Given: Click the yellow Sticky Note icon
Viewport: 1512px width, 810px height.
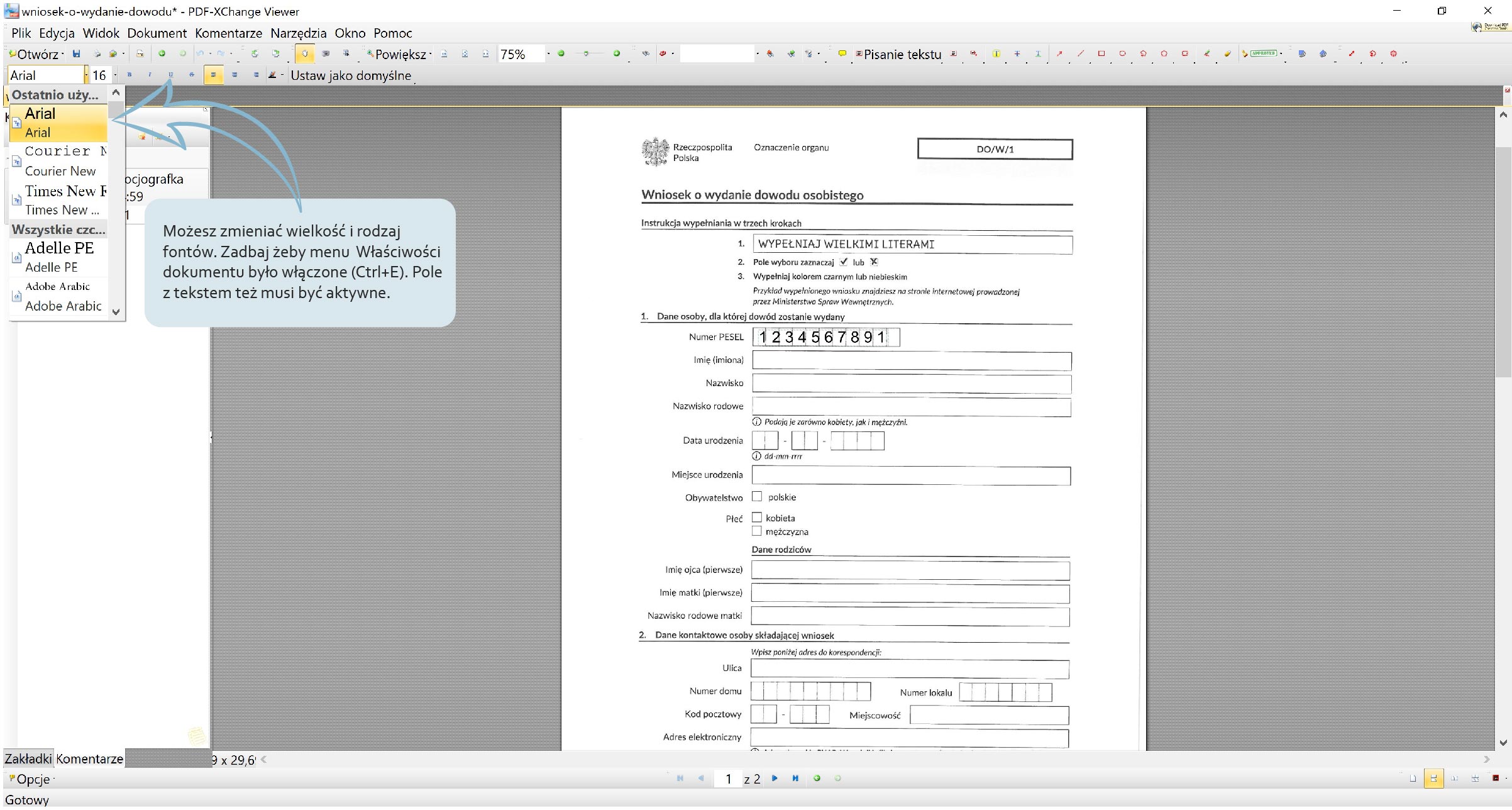Looking at the screenshot, I should (842, 54).
